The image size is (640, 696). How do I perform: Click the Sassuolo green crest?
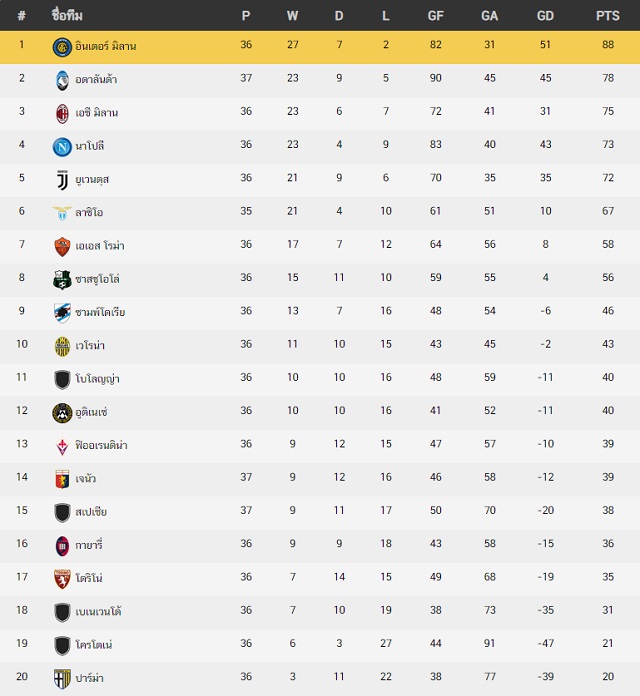click(x=62, y=280)
